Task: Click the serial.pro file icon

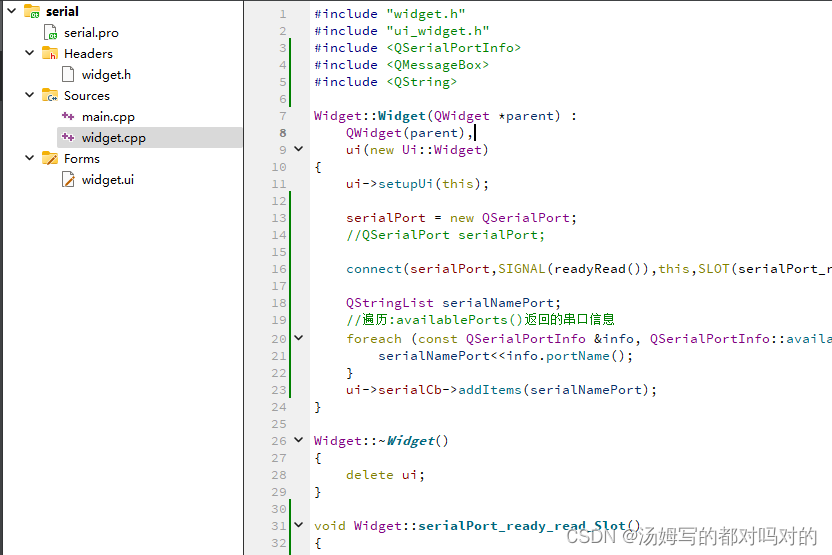Action: point(50,32)
